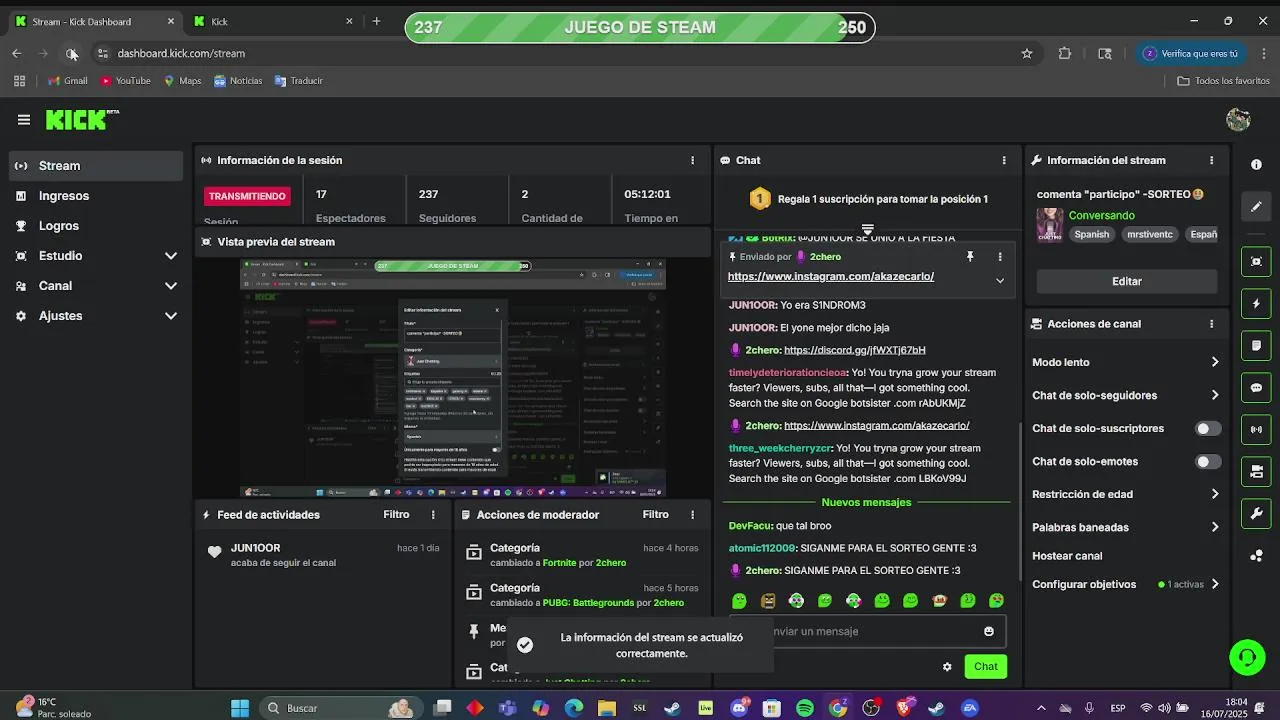The image size is (1280, 720).
Task: Open the discord.gg link in chat
Action: pos(855,350)
